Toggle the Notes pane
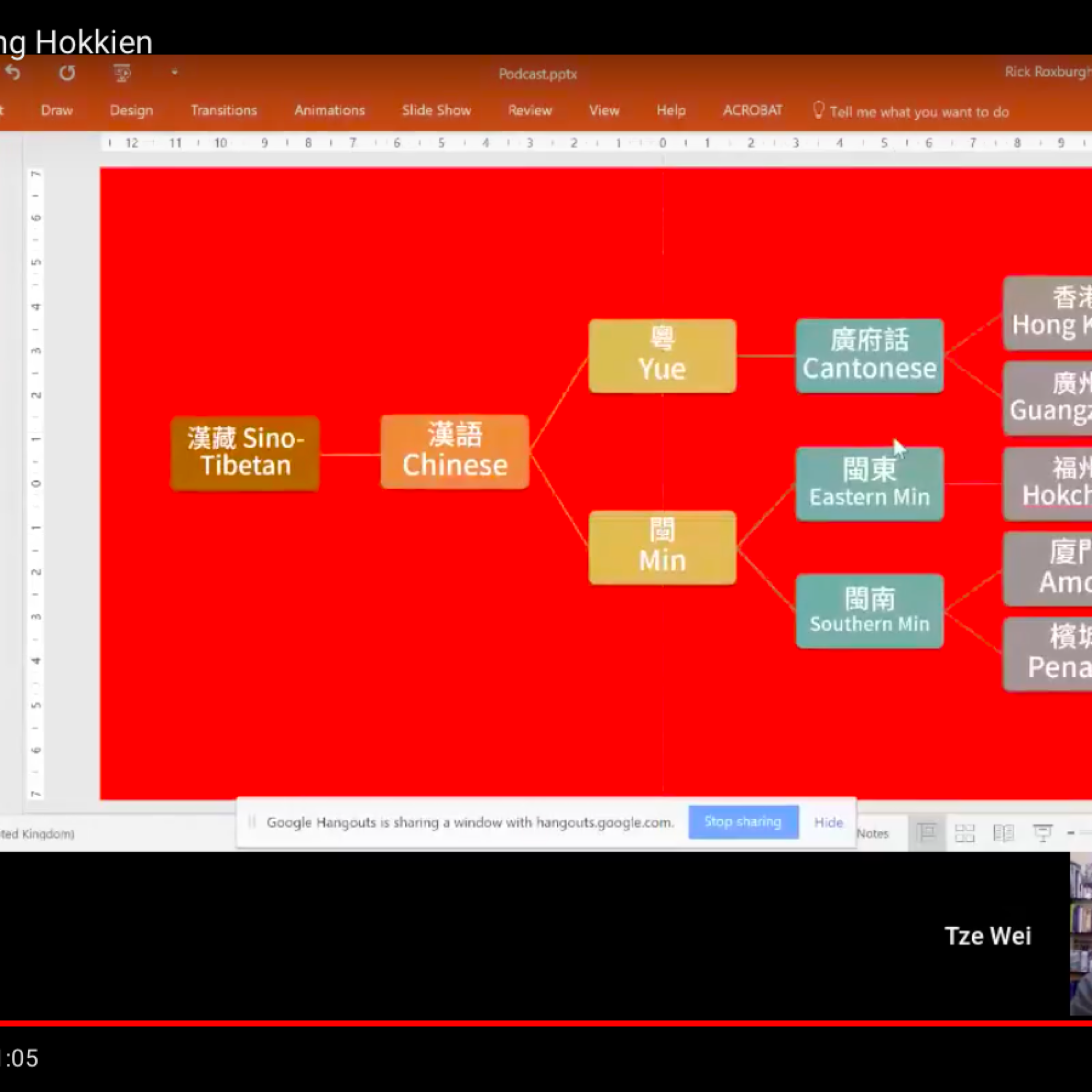Screen dimensions: 1092x1092 [x=873, y=834]
